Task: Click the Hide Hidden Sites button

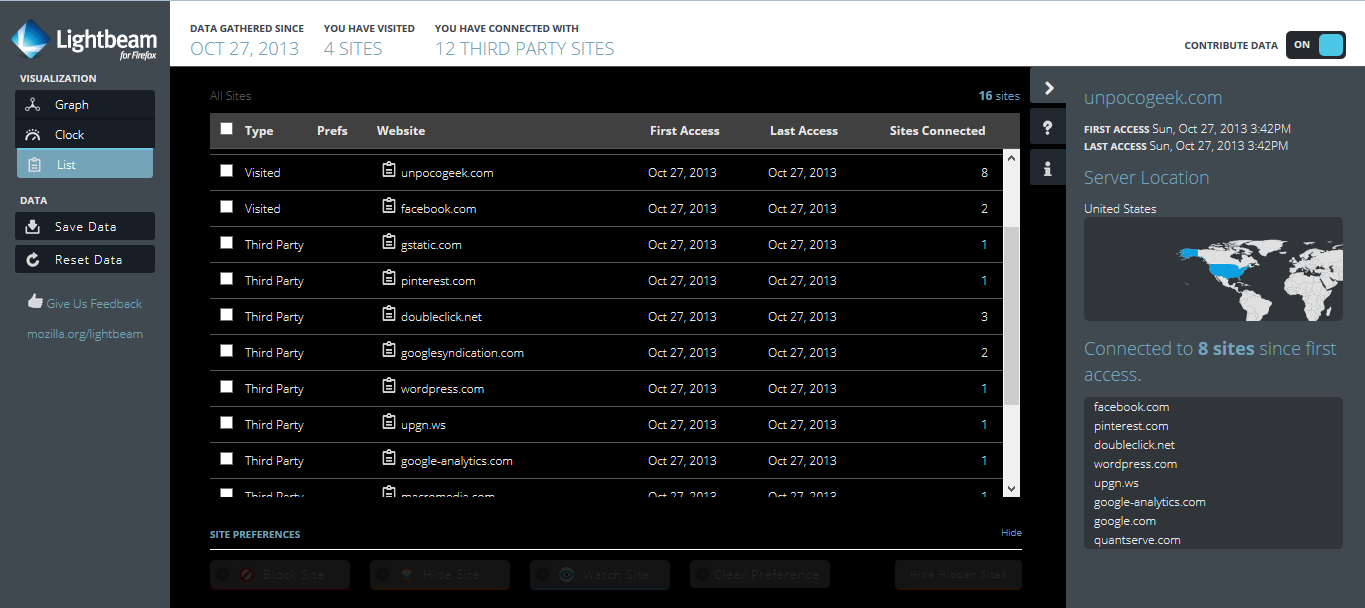Action: [958, 575]
